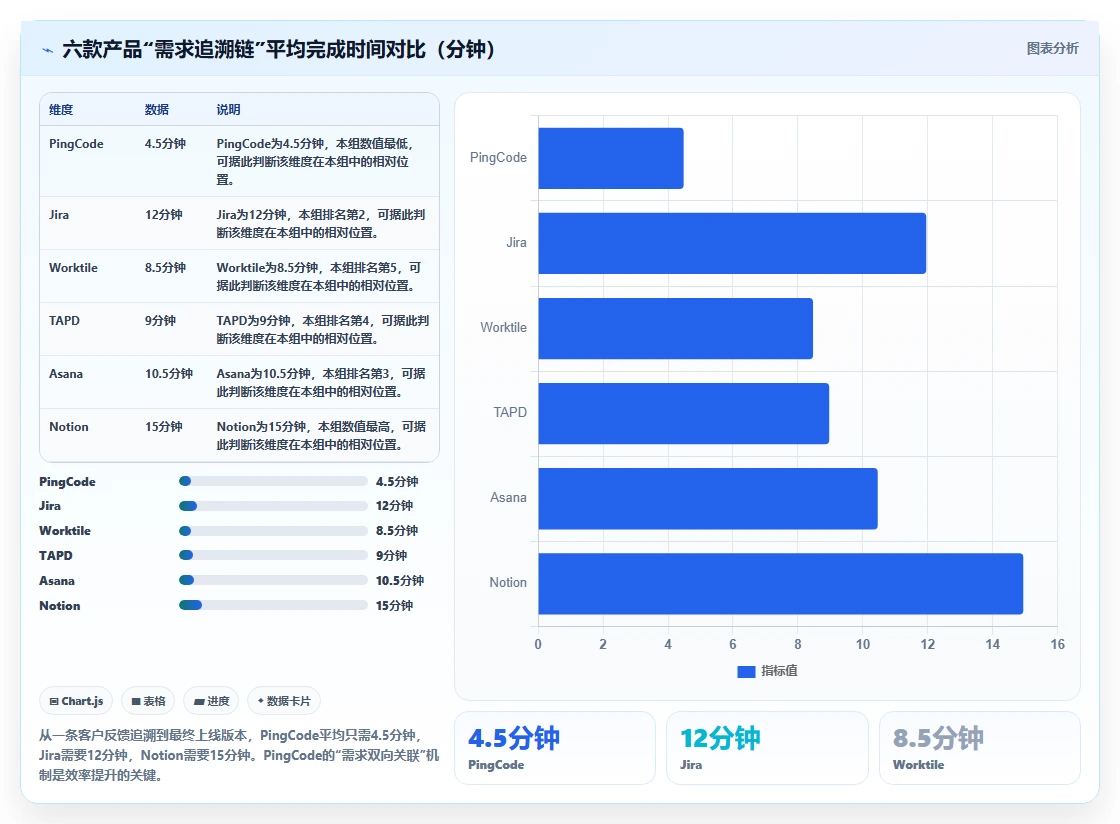Image resolution: width=1120 pixels, height=824 pixels.
Task: Click the Worktile bar in chart
Action: 676,328
